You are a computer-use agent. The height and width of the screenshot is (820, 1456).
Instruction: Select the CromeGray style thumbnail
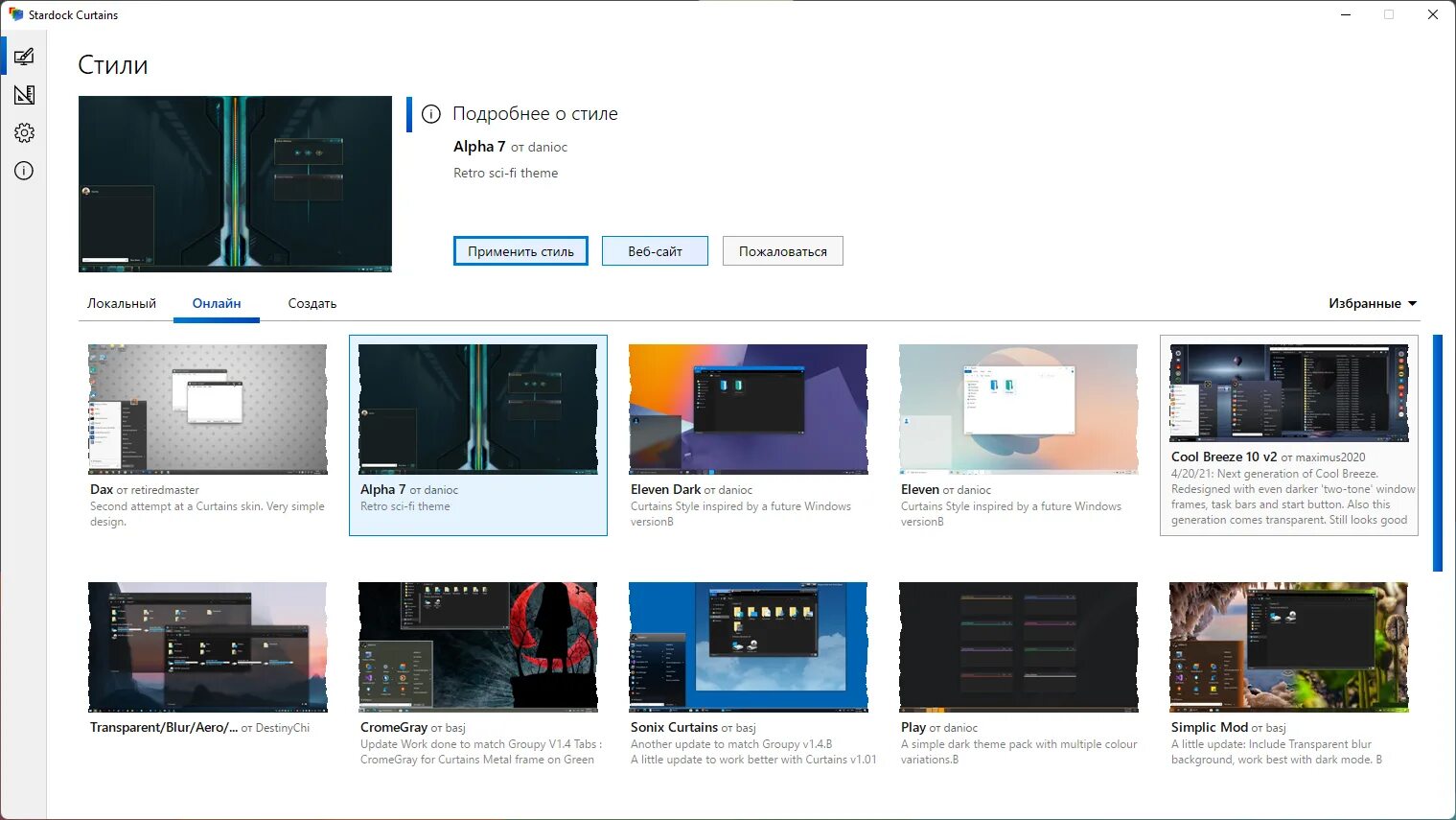[x=477, y=647]
